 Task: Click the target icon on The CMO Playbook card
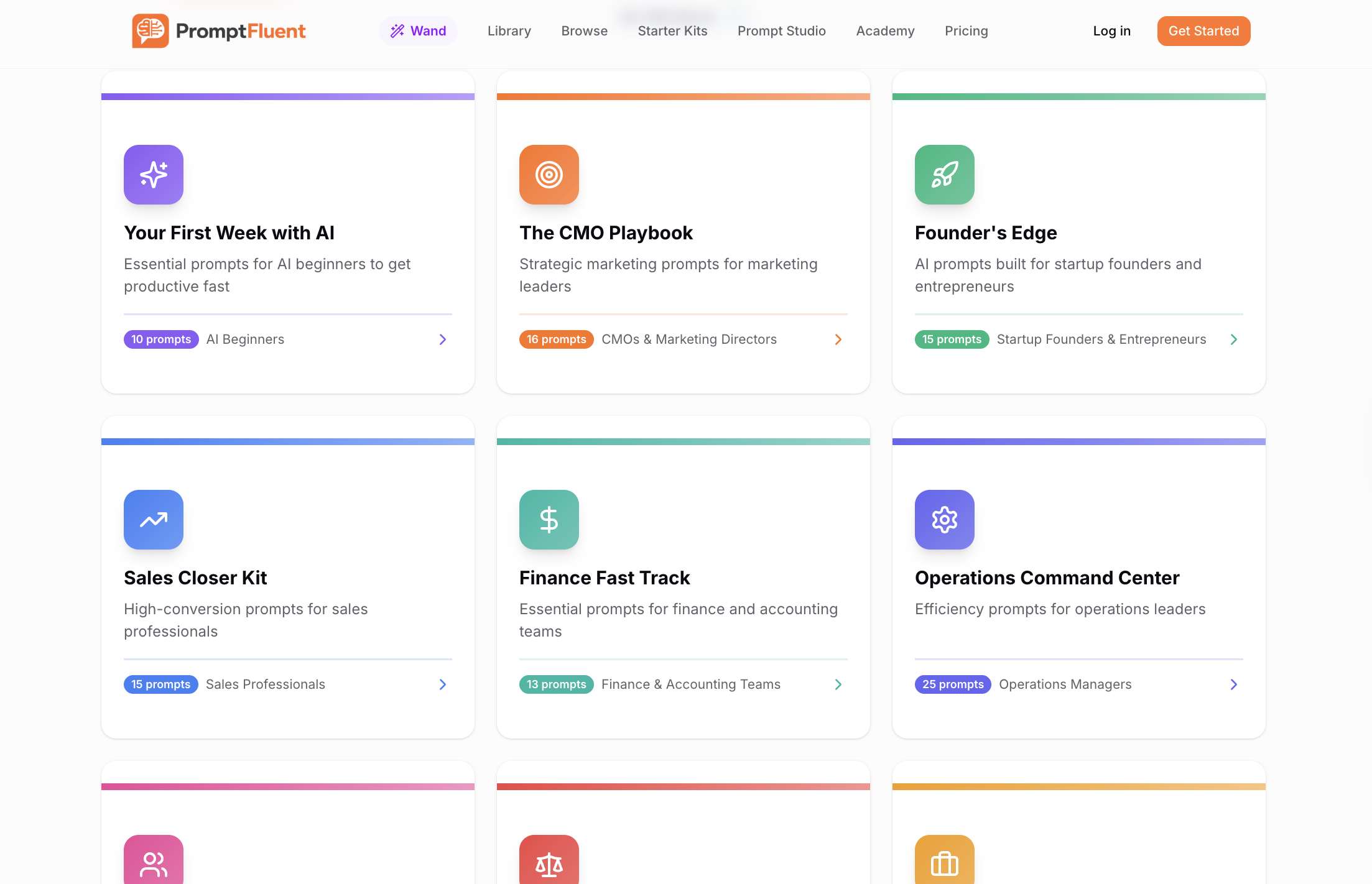(x=549, y=175)
